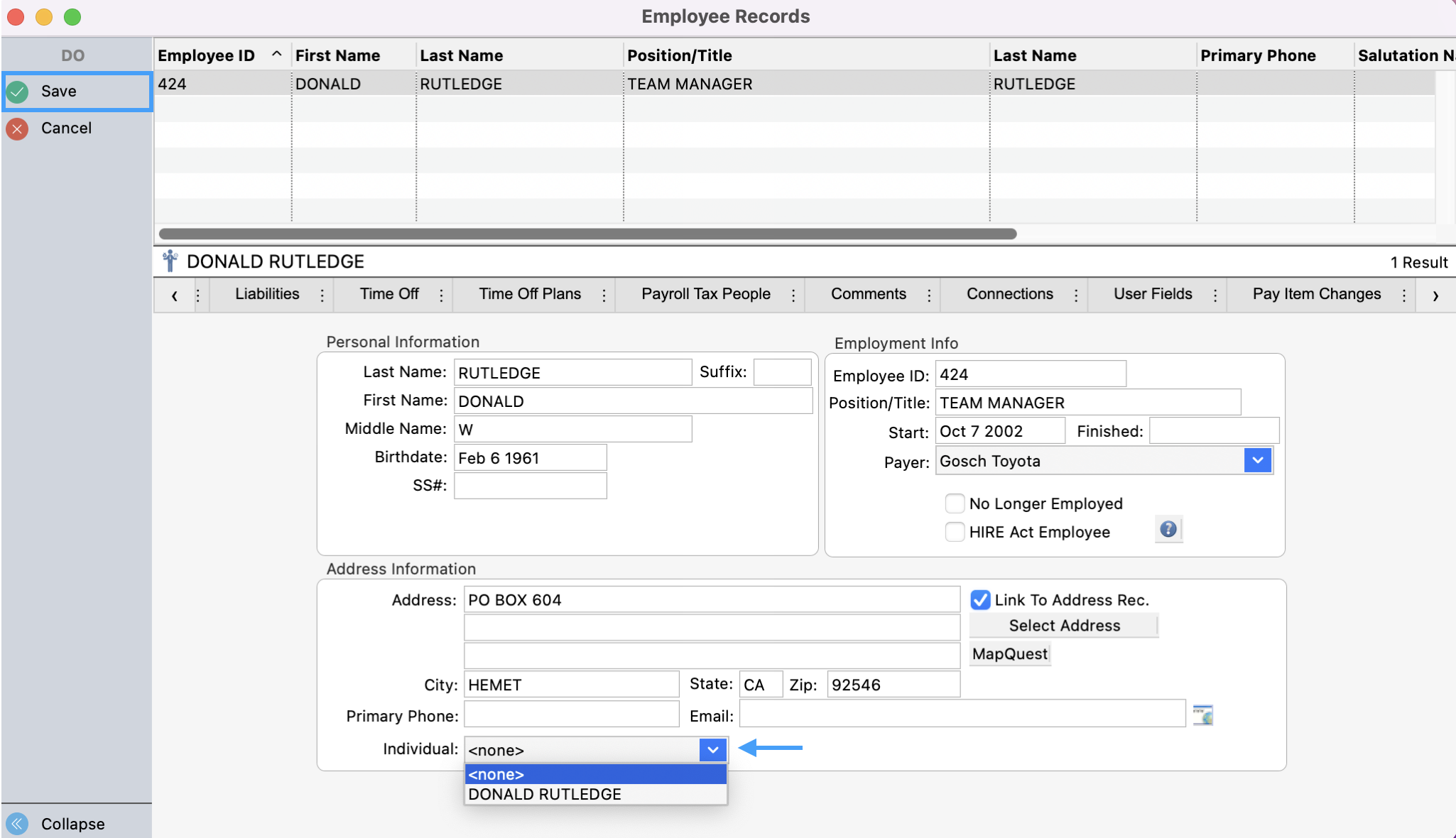
Task: Open the Payroll Tax People tab
Action: pyautogui.click(x=705, y=294)
